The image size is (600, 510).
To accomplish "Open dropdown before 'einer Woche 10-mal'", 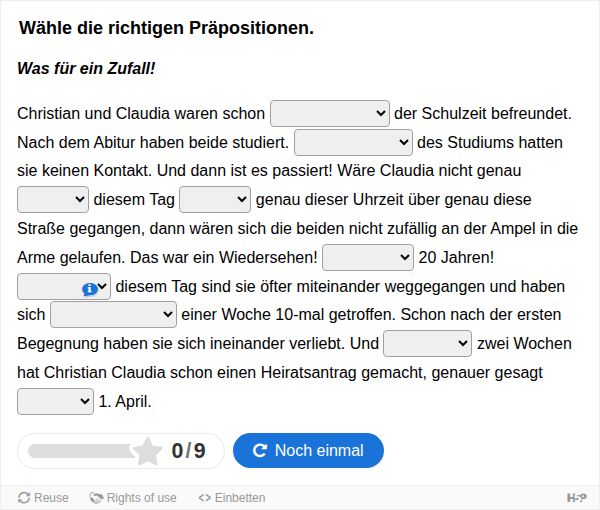I will pos(113,314).
